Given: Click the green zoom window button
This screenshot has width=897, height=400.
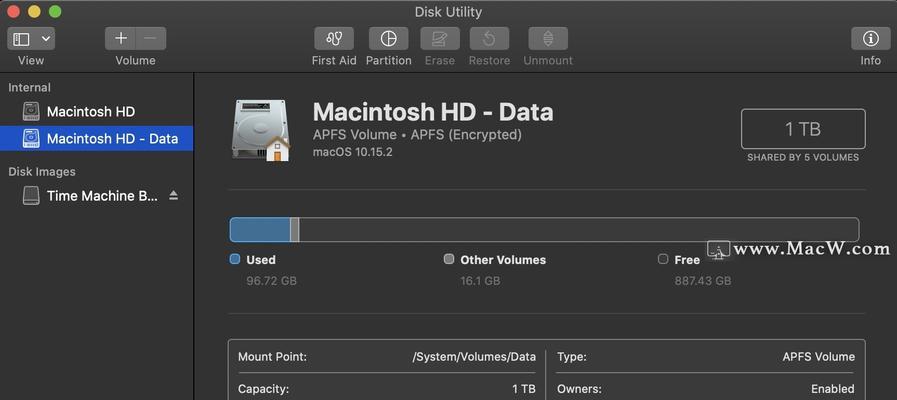Looking at the screenshot, I should 55,11.
